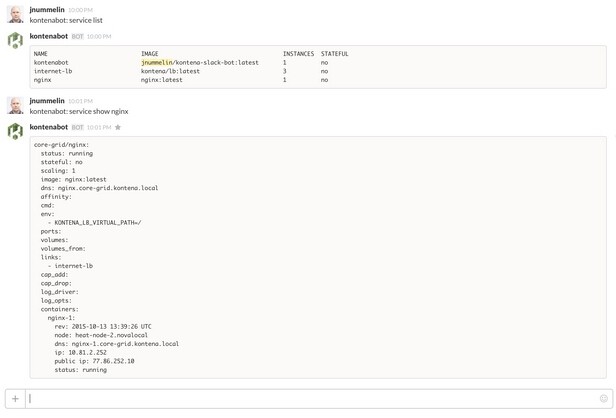Click kontenabot's avatar on the nginx details reply

15,132
